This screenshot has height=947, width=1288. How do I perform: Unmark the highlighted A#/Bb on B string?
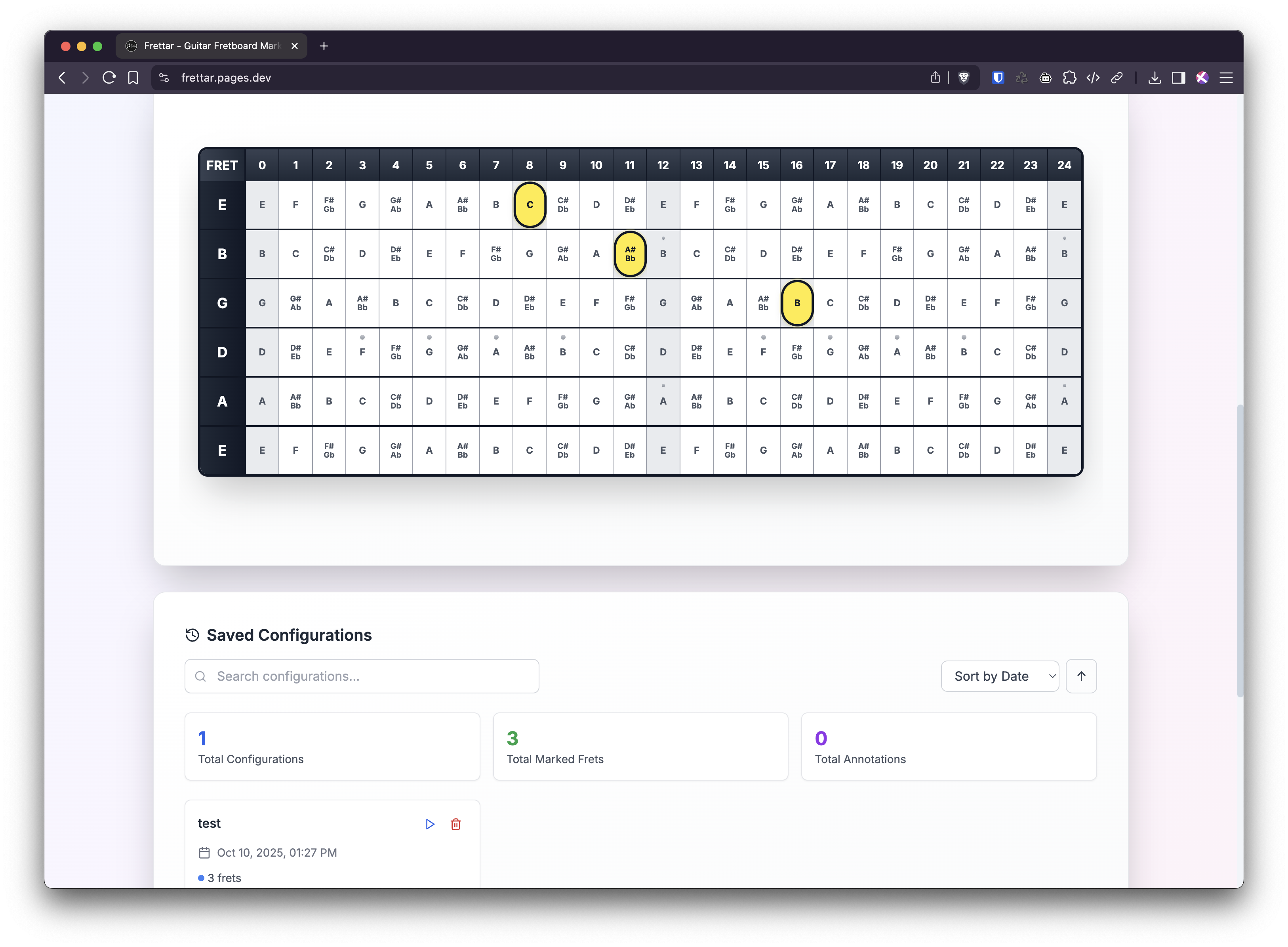[630, 254]
